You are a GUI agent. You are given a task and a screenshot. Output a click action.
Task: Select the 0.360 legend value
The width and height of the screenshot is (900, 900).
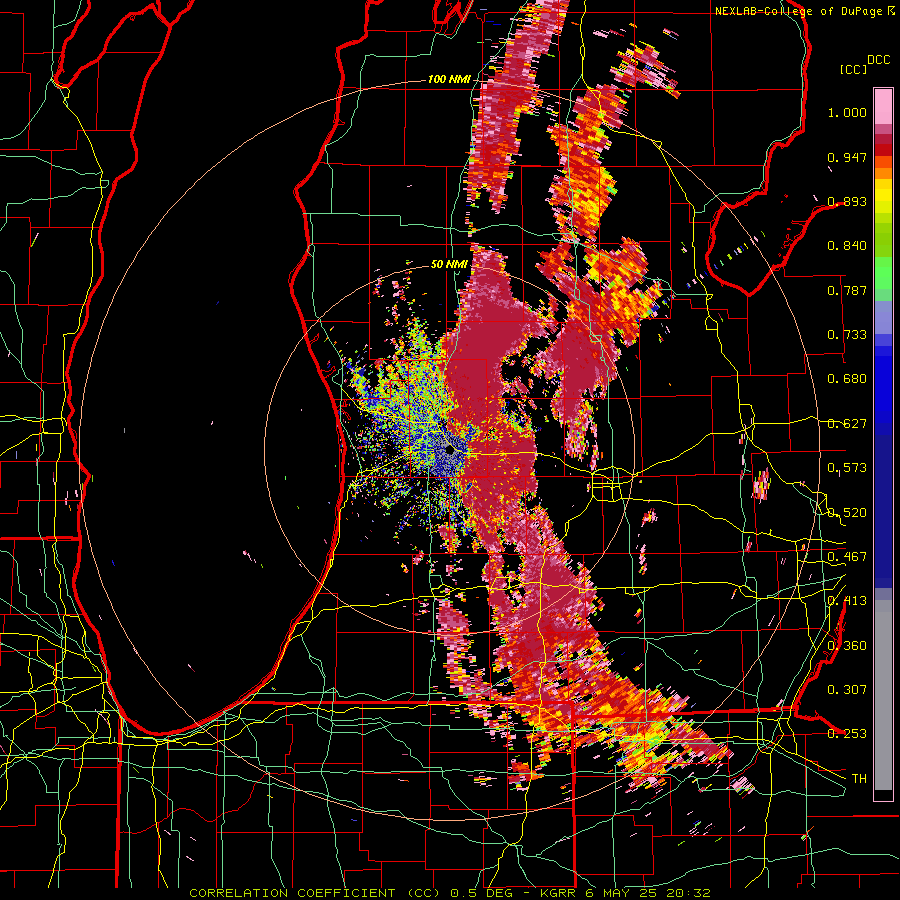(847, 646)
